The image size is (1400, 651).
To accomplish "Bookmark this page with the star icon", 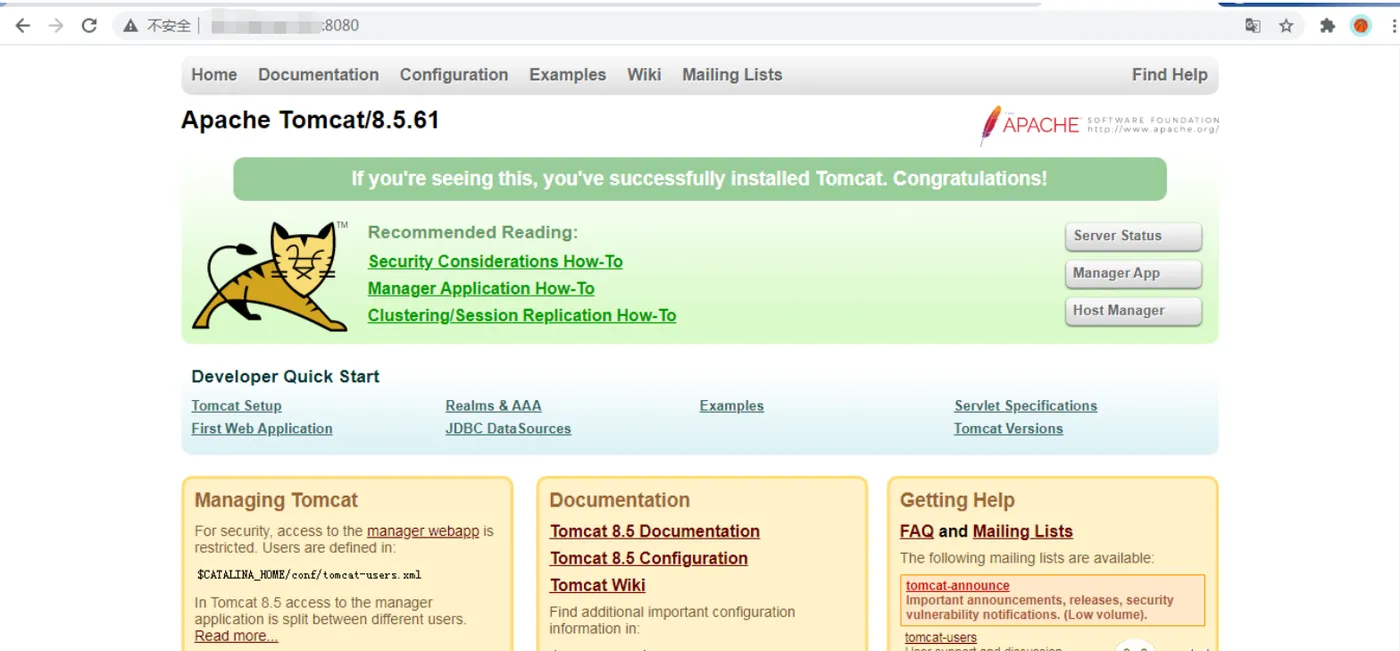I will click(x=1286, y=26).
